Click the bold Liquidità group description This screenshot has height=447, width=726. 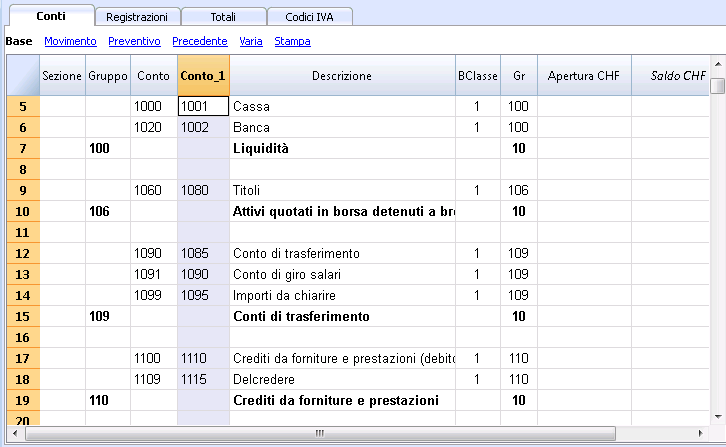pos(342,148)
